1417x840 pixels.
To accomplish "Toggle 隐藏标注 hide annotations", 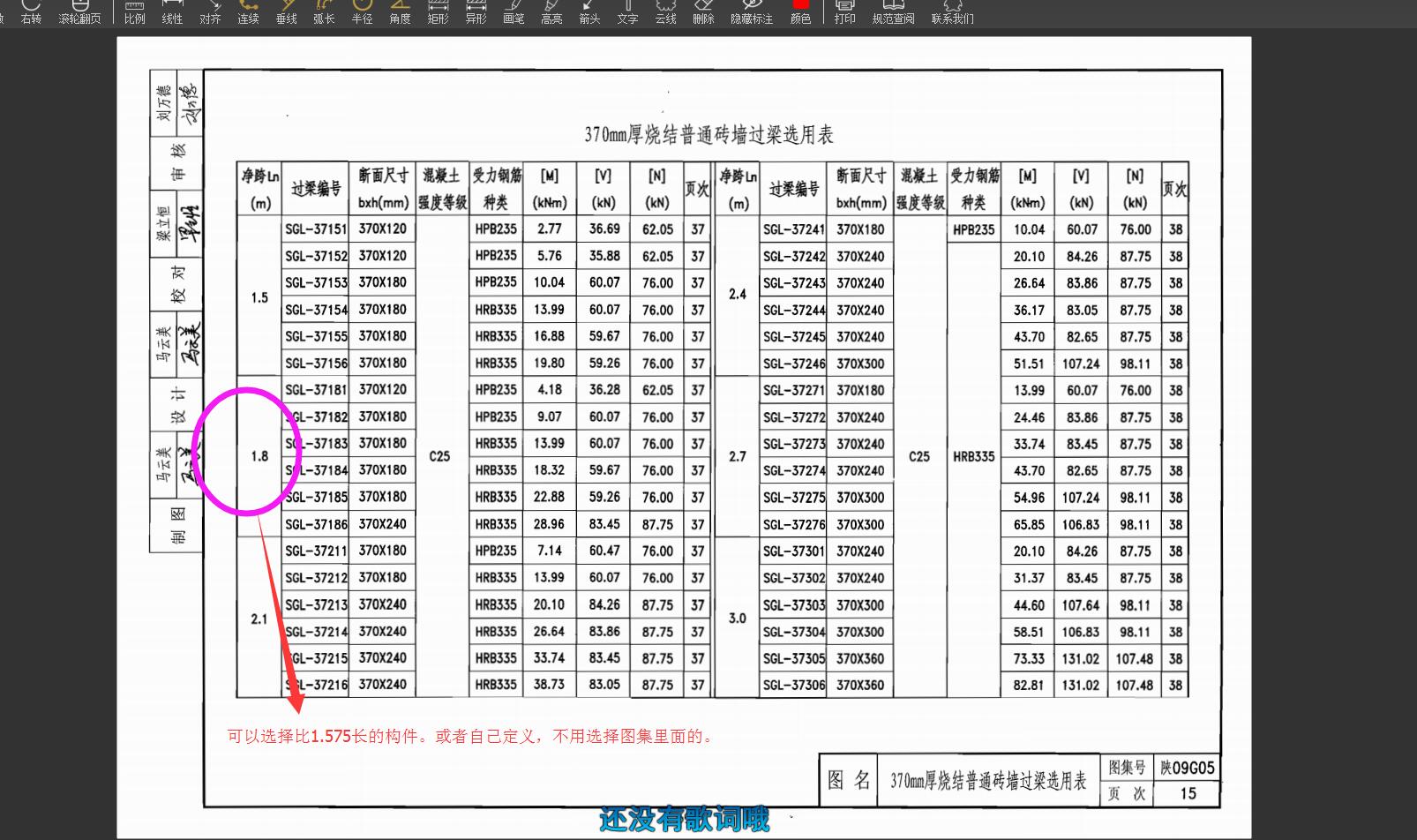I will tap(752, 12).
